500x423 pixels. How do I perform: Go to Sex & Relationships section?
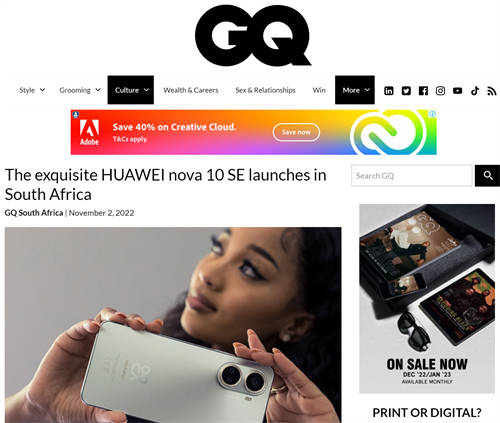click(265, 90)
